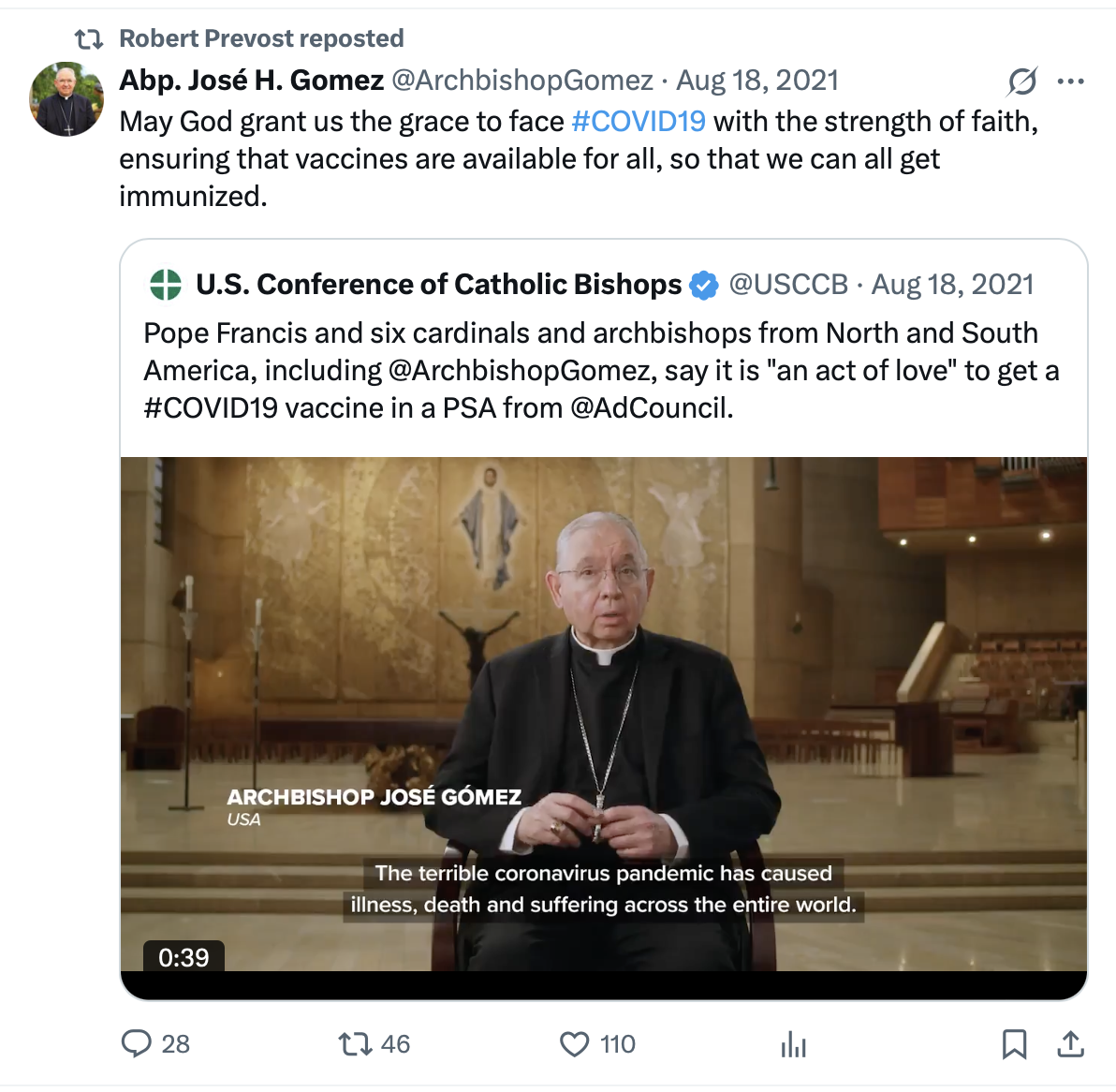Click the #COVID19 hashtag link
This screenshot has width=1116, height=1092.
(638, 122)
